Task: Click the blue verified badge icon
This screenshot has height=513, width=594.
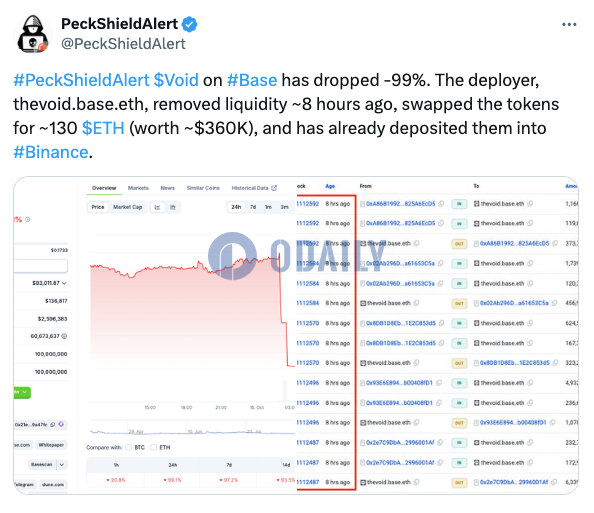Action: coord(189,25)
